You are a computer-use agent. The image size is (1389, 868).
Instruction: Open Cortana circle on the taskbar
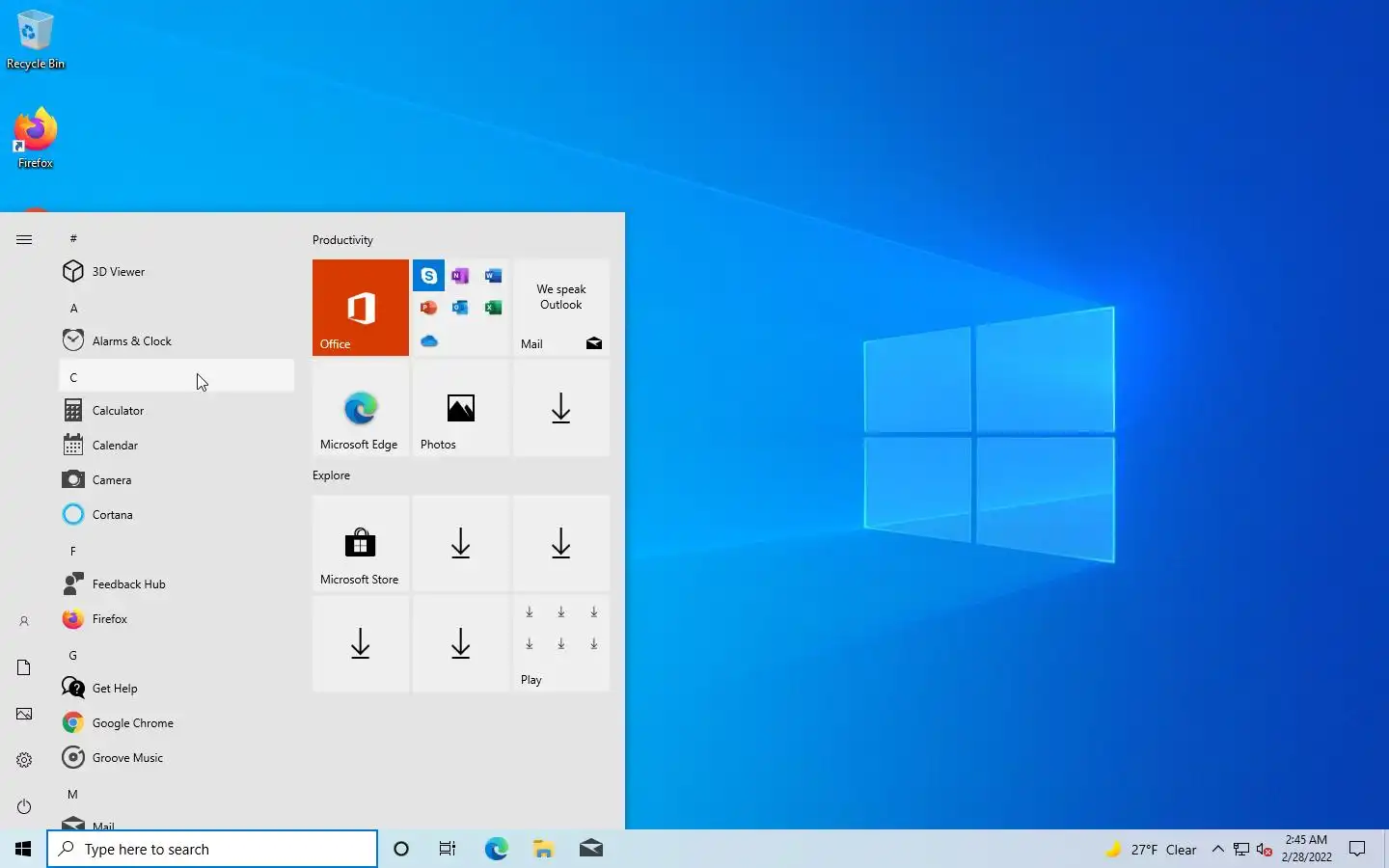[x=401, y=849]
